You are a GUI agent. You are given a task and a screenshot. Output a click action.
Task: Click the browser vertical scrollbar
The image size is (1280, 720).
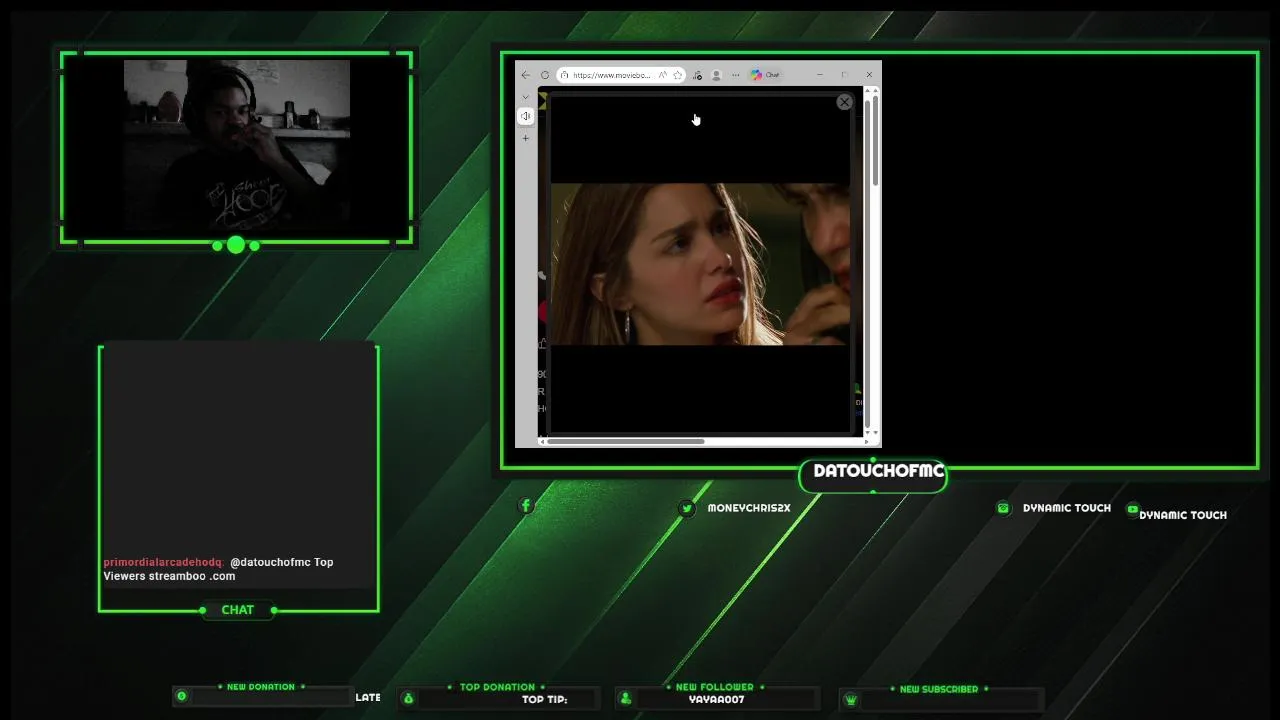tap(875, 143)
